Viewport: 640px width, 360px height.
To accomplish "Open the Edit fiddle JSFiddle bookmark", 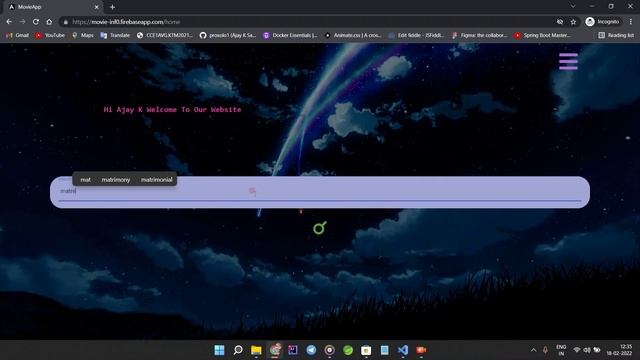I will (416, 36).
